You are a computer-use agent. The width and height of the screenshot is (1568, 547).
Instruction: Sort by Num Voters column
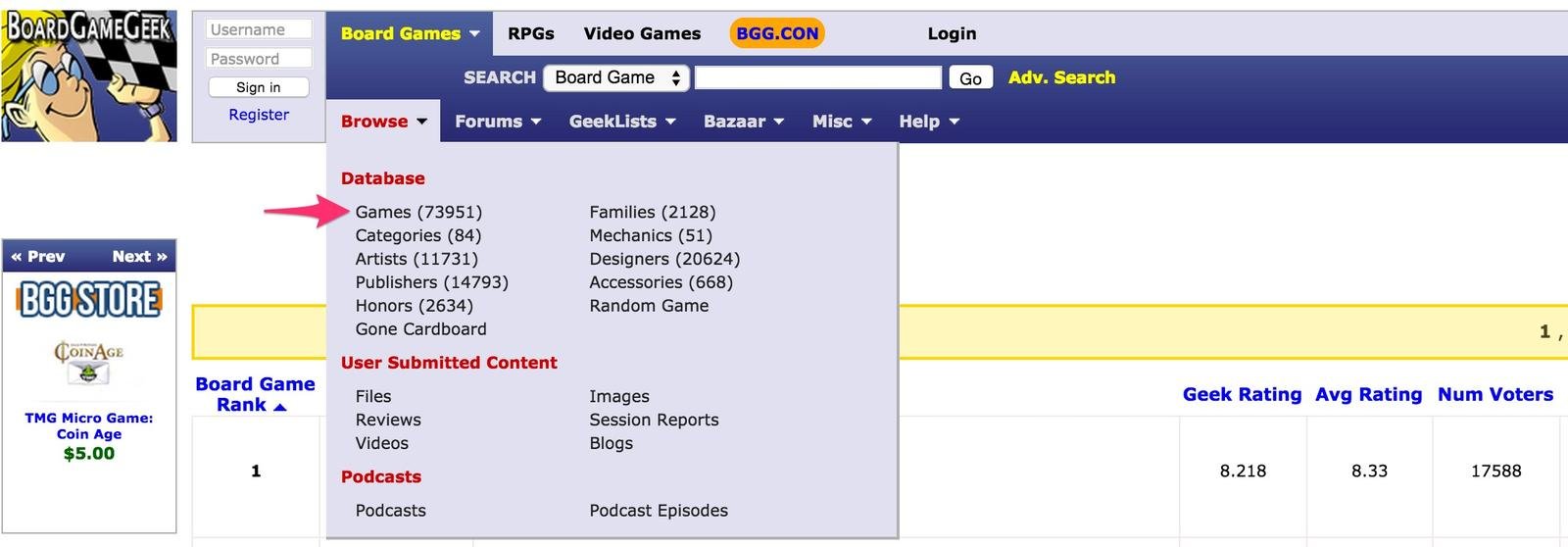click(1495, 394)
